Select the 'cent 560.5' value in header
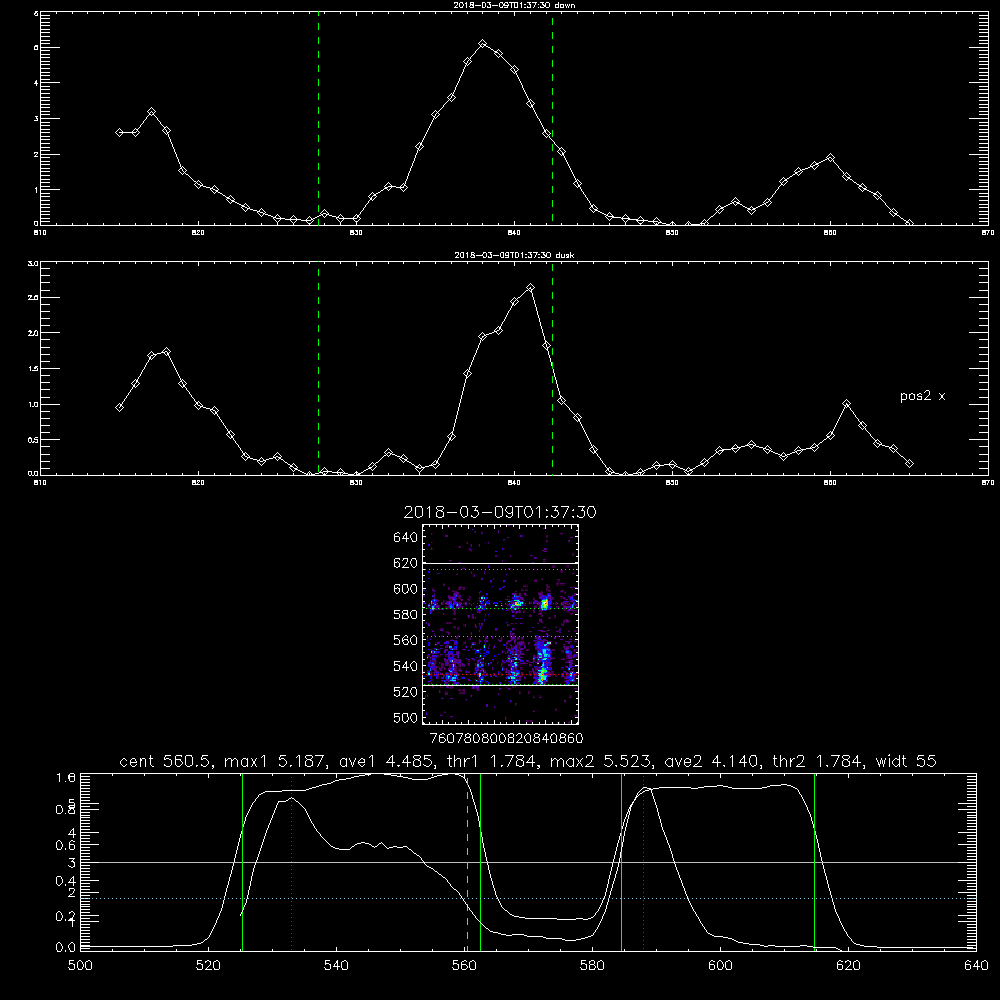This screenshot has height=1000, width=1000. tap(165, 761)
